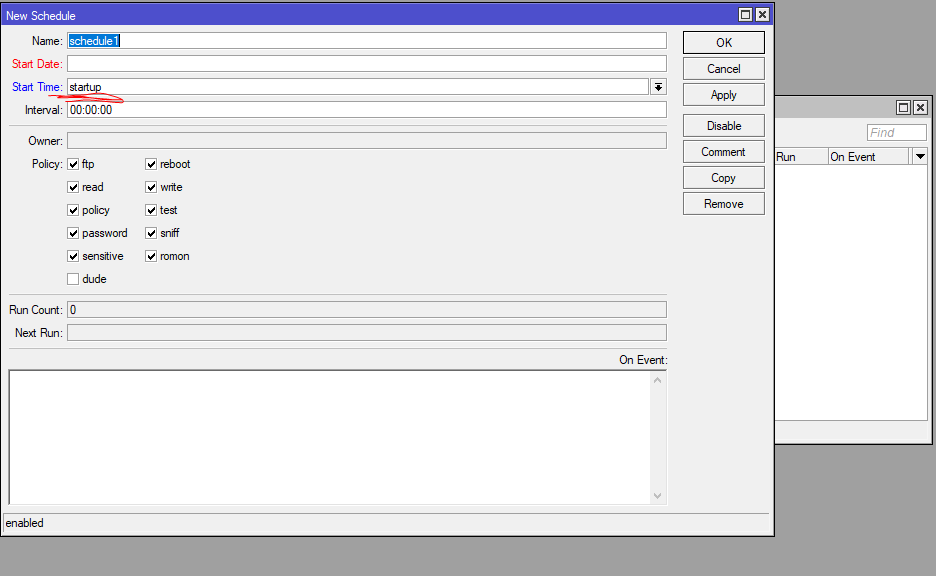Click the Copy button
The height and width of the screenshot is (576, 936).
pyautogui.click(x=723, y=178)
